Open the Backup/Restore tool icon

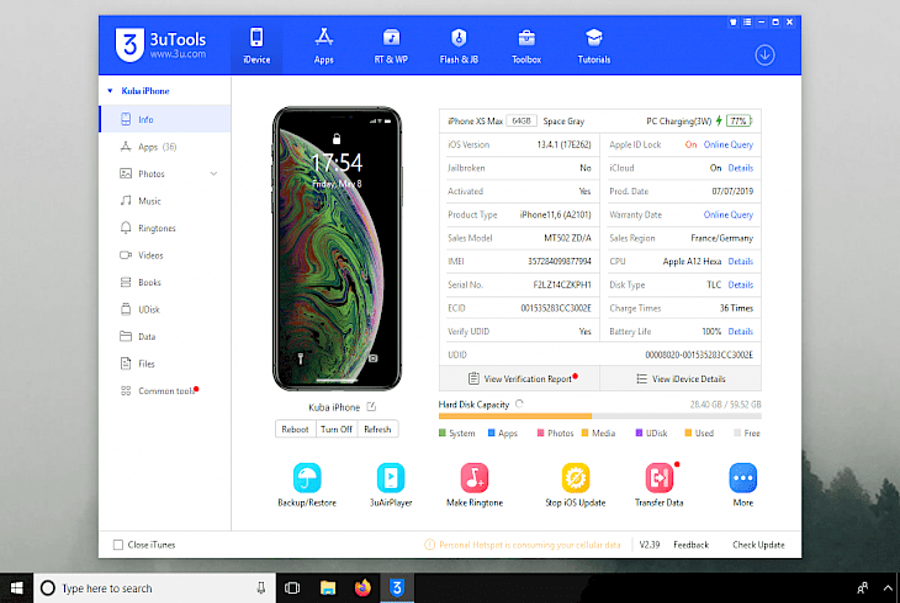[x=306, y=478]
